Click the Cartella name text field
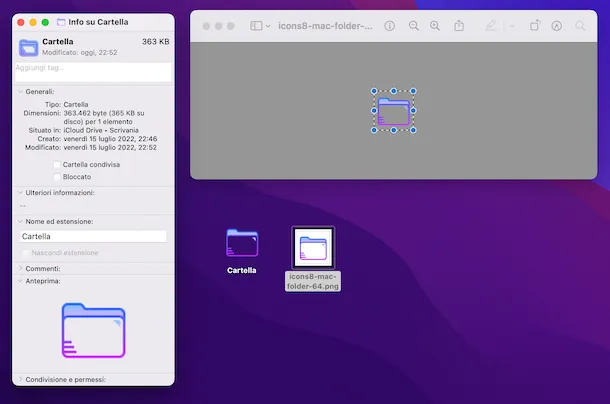The width and height of the screenshot is (610, 404). (93, 236)
